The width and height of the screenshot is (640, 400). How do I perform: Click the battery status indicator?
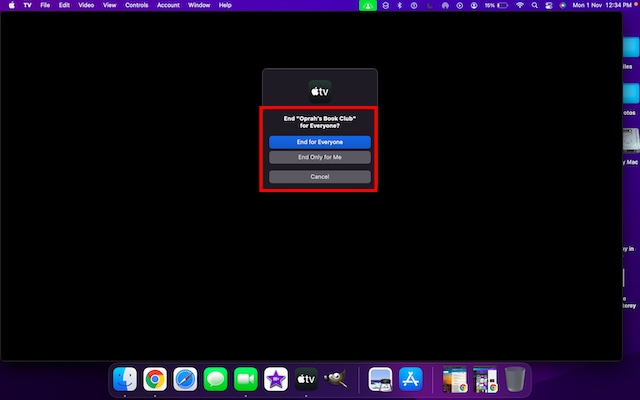pyautogui.click(x=496, y=5)
